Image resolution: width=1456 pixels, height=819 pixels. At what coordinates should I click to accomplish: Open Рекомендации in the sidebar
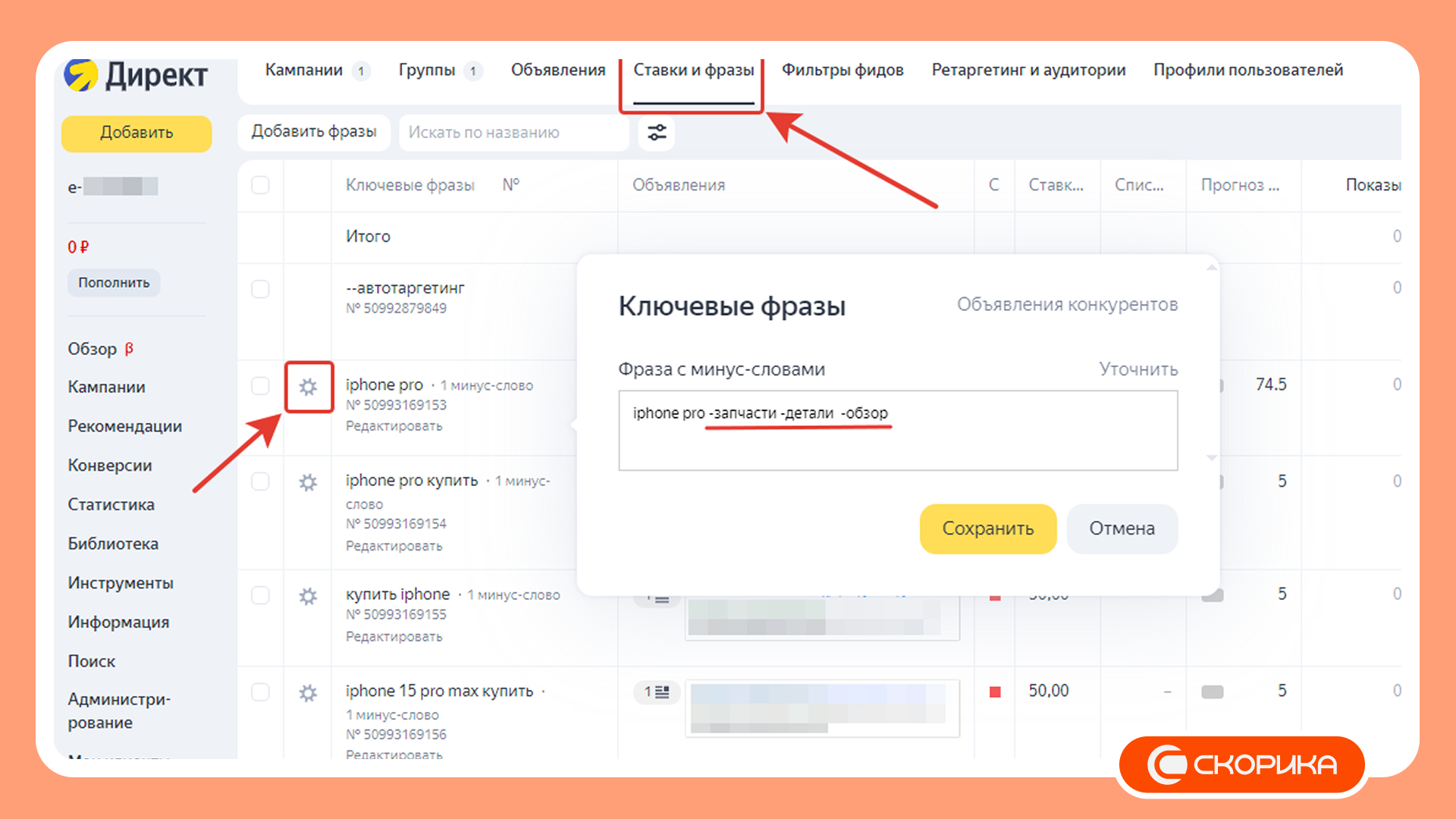[124, 426]
